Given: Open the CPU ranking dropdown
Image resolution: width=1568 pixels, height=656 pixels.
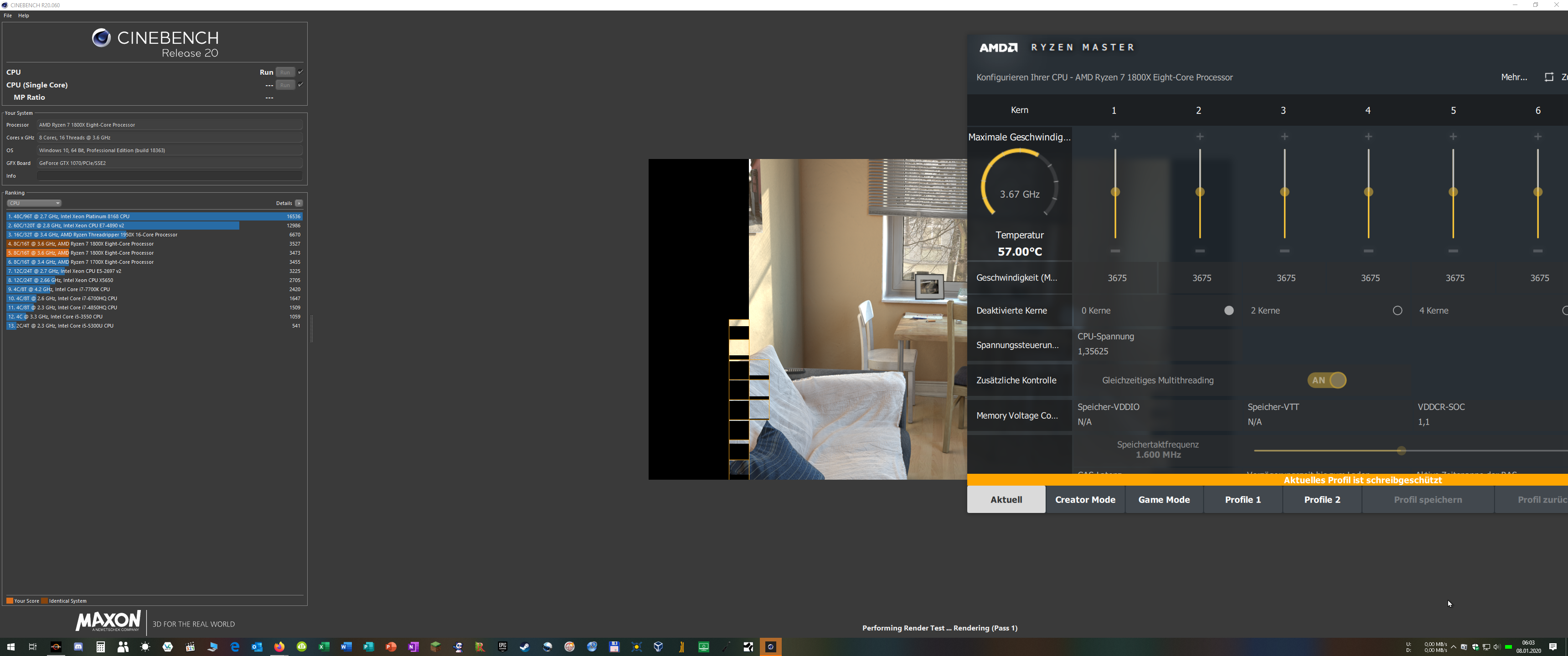Looking at the screenshot, I should (34, 203).
